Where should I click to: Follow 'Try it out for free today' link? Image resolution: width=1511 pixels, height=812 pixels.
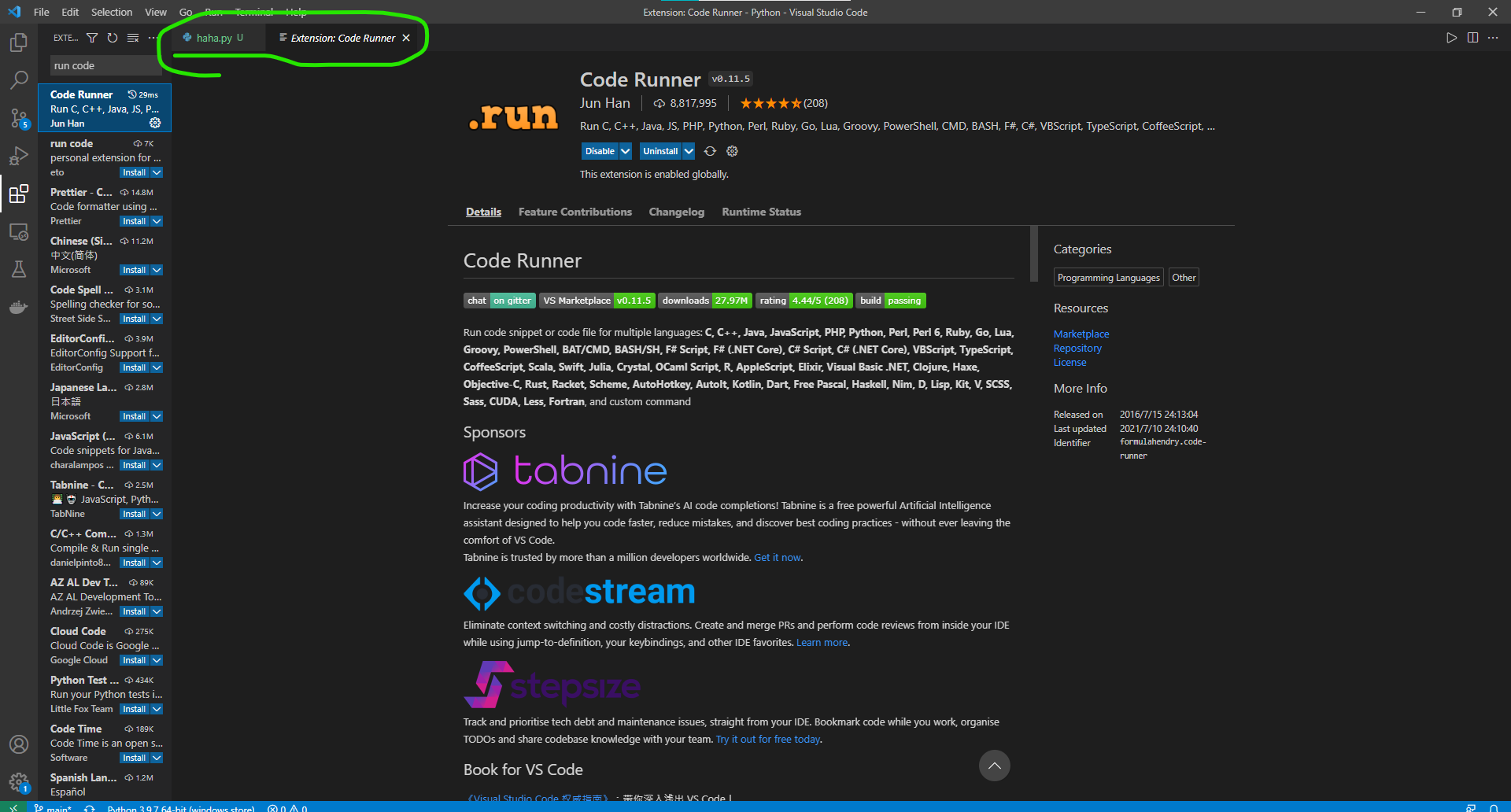768,740
